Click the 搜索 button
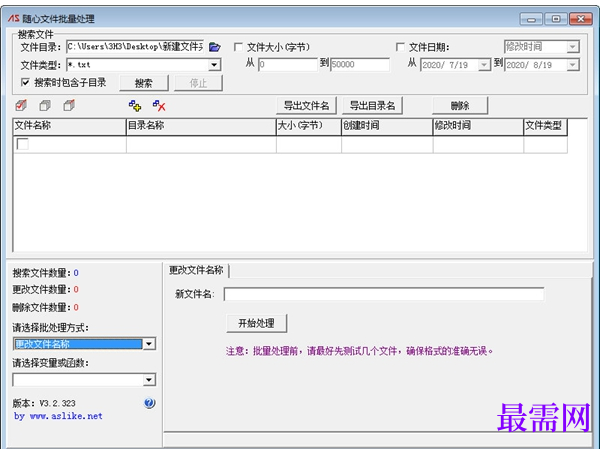Image resolution: width=609 pixels, height=449 pixels. 144,83
